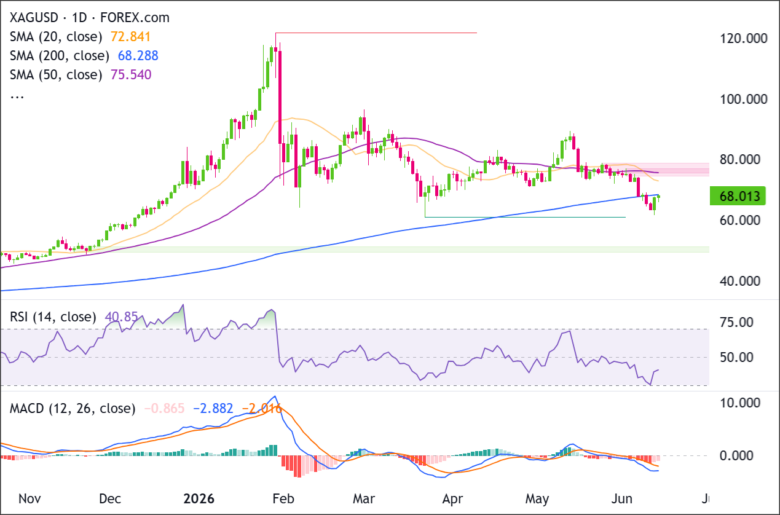780x515 pixels.
Task: Select the MACD (12, 26, close) legend
Action: tap(73, 409)
